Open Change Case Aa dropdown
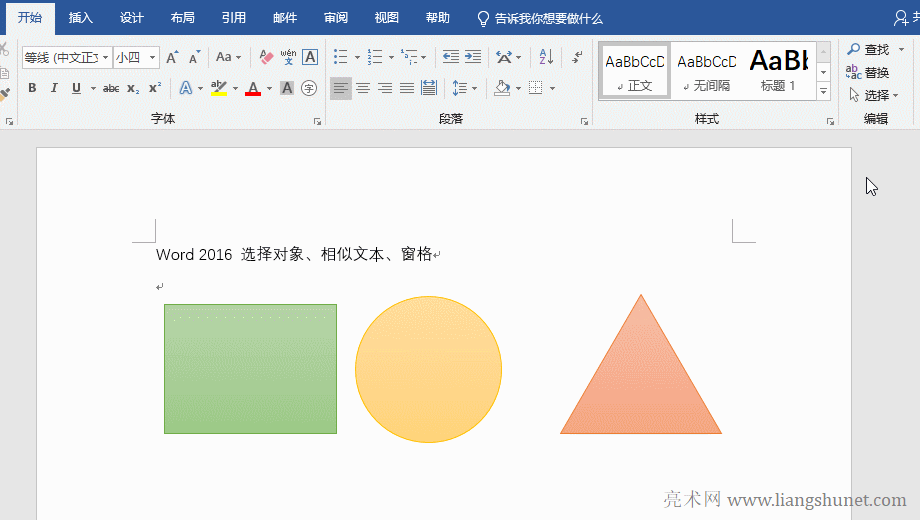The width and height of the screenshot is (920, 520). pyautogui.click(x=229, y=57)
